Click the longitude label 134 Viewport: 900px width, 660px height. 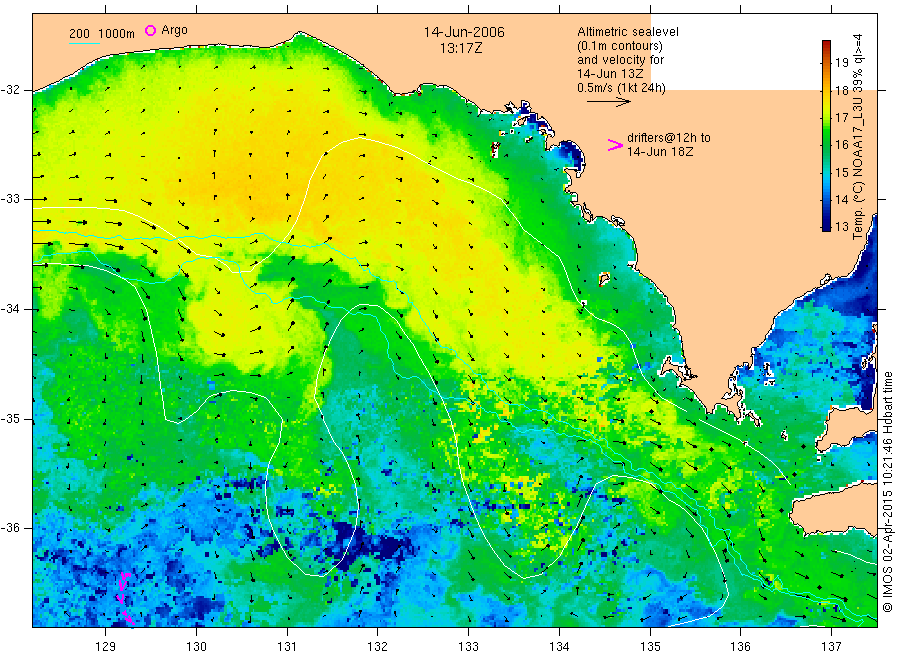point(559,647)
